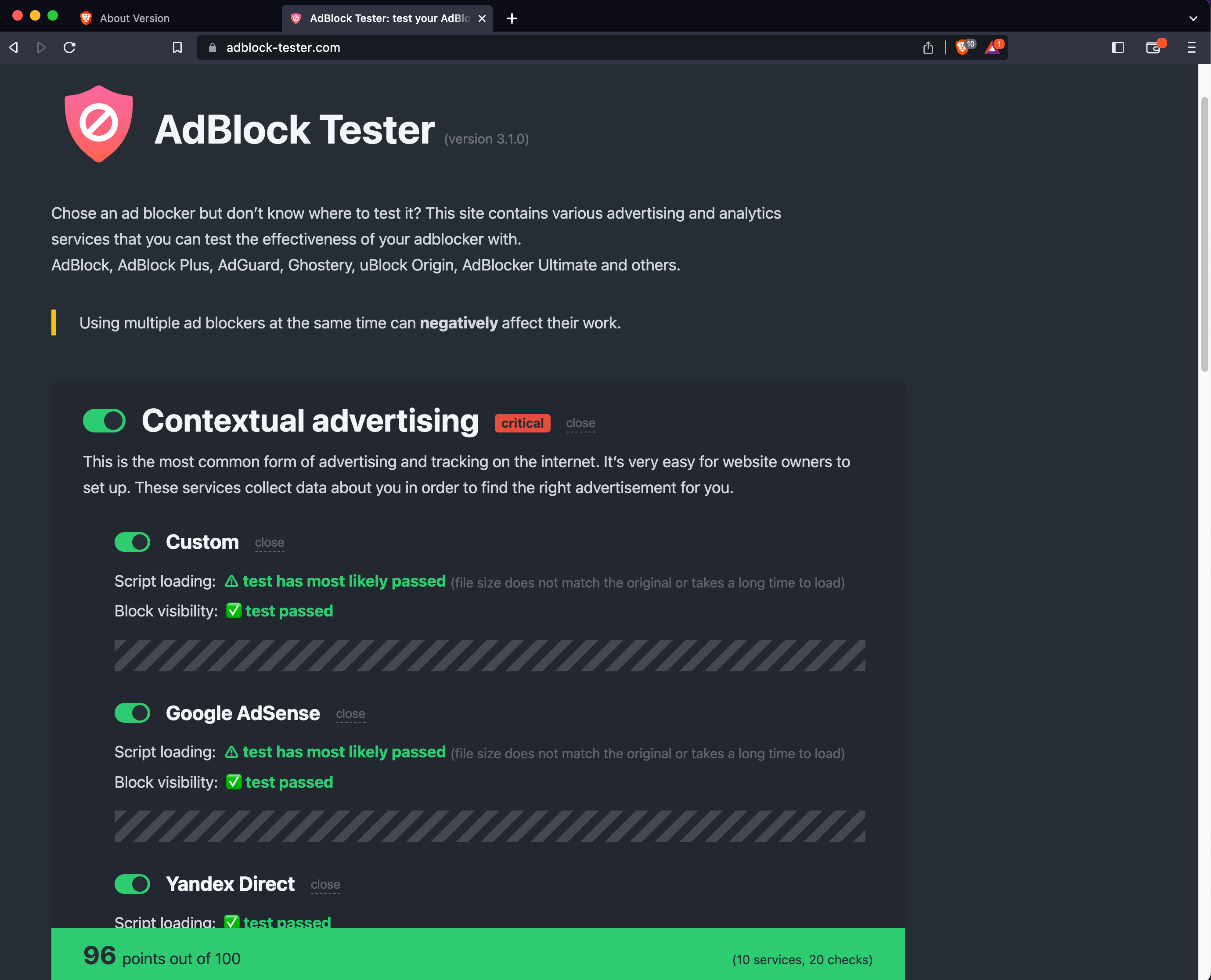Viewport: 1211px width, 980px height.
Task: Open a new tab with the plus button
Action: coord(512,18)
